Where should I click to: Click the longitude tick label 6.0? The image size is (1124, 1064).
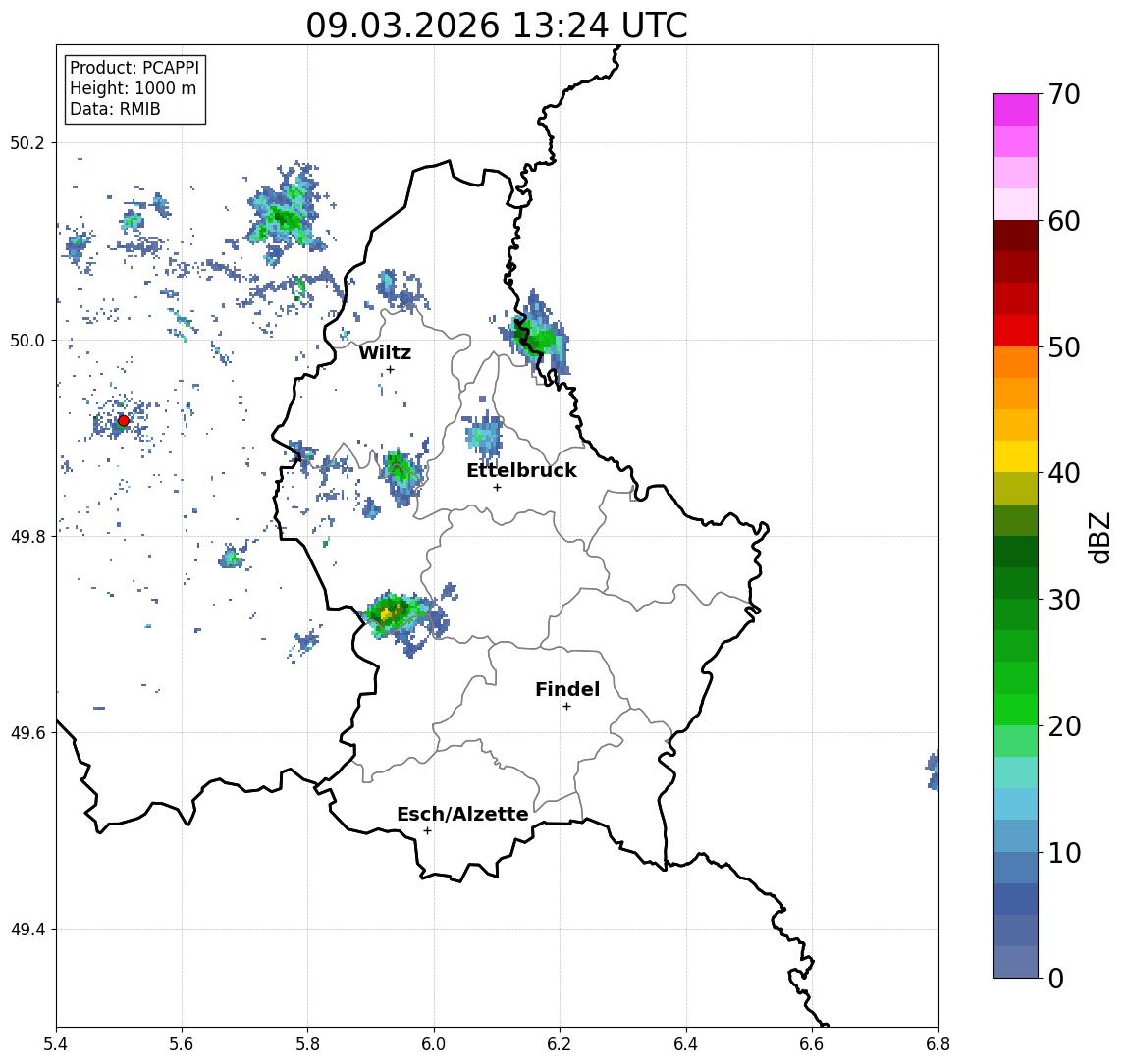[434, 1044]
